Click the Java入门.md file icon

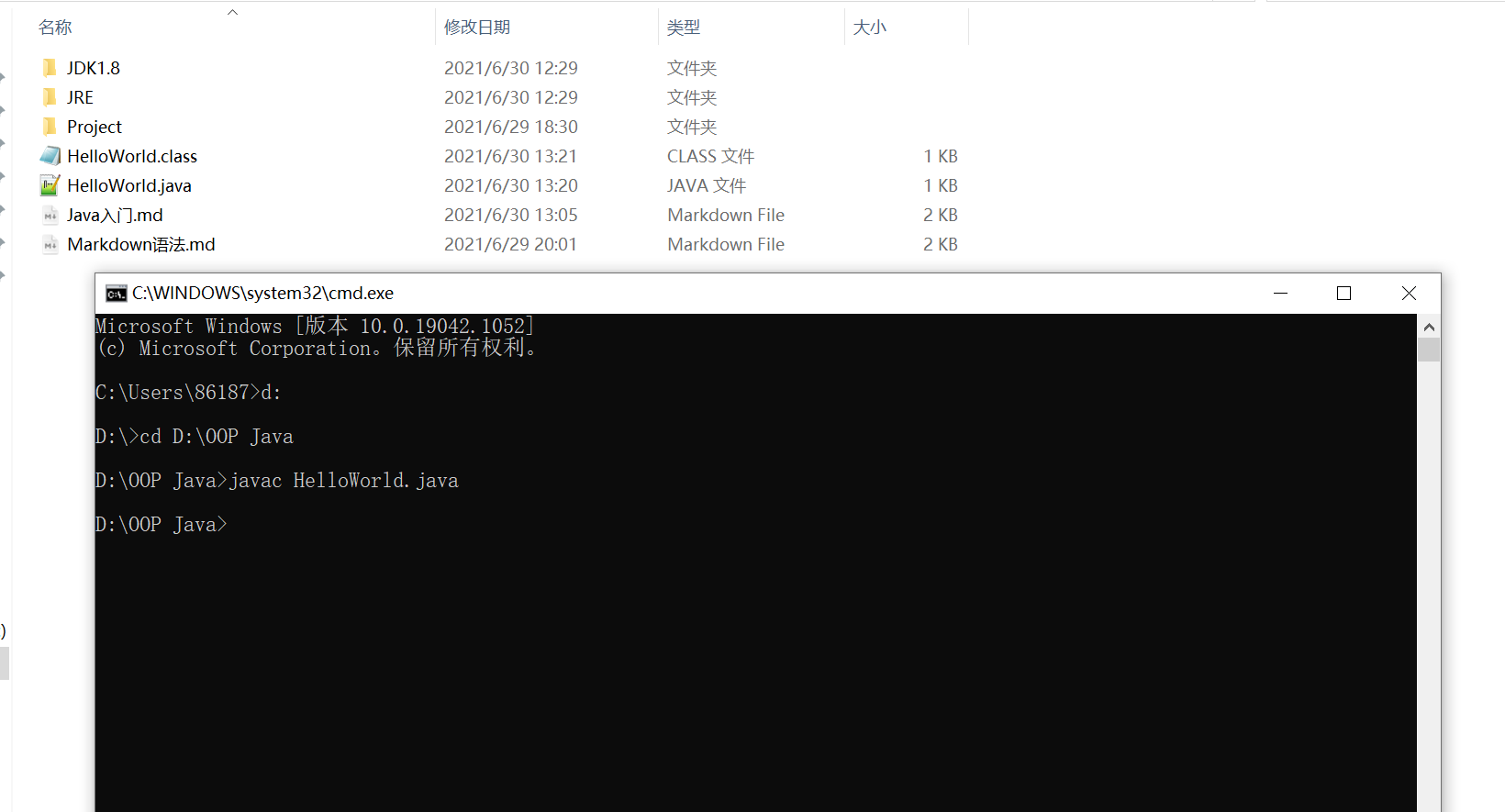pyautogui.click(x=50, y=216)
